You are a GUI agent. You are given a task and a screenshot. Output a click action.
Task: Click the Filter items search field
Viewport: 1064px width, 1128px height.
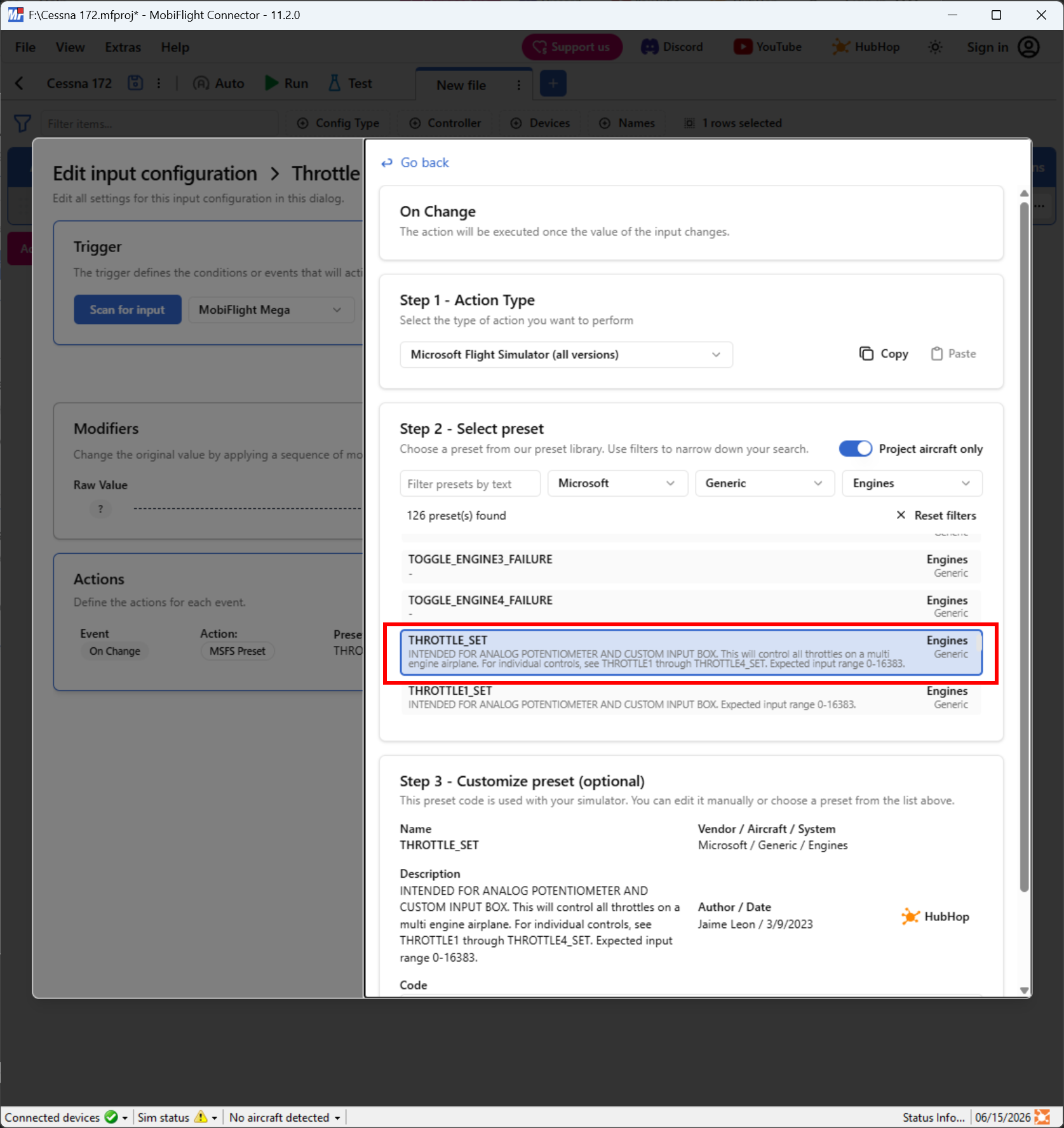point(159,123)
